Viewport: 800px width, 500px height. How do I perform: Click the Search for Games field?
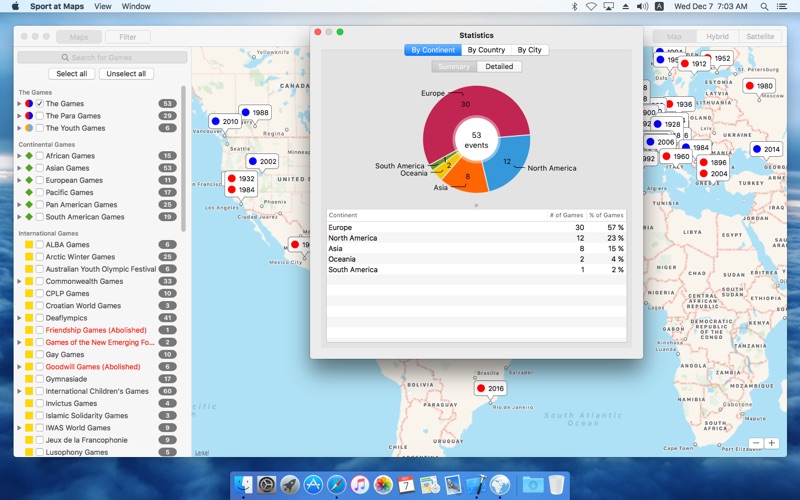pyautogui.click(x=102, y=57)
